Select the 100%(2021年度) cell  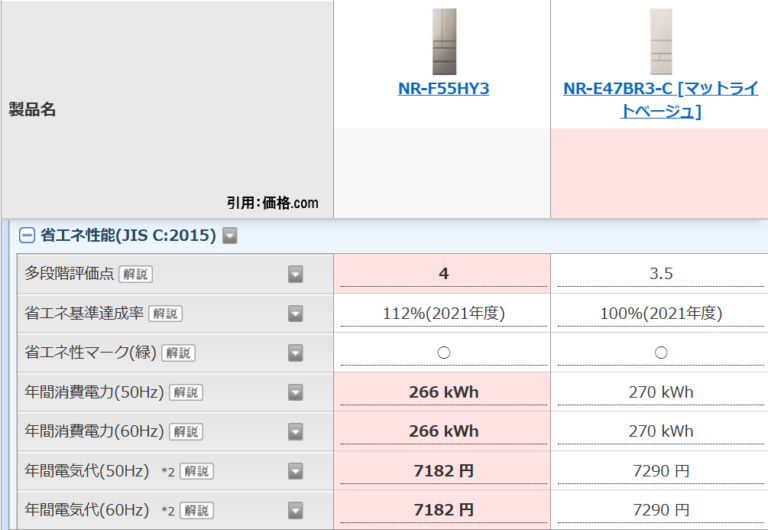point(659,313)
